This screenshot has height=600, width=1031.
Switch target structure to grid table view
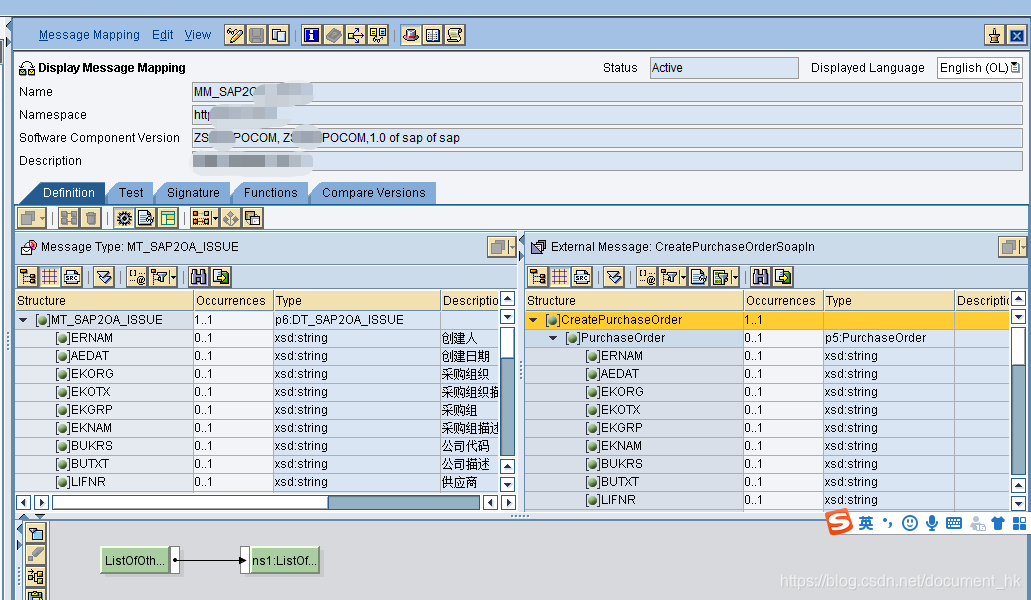tap(560, 277)
